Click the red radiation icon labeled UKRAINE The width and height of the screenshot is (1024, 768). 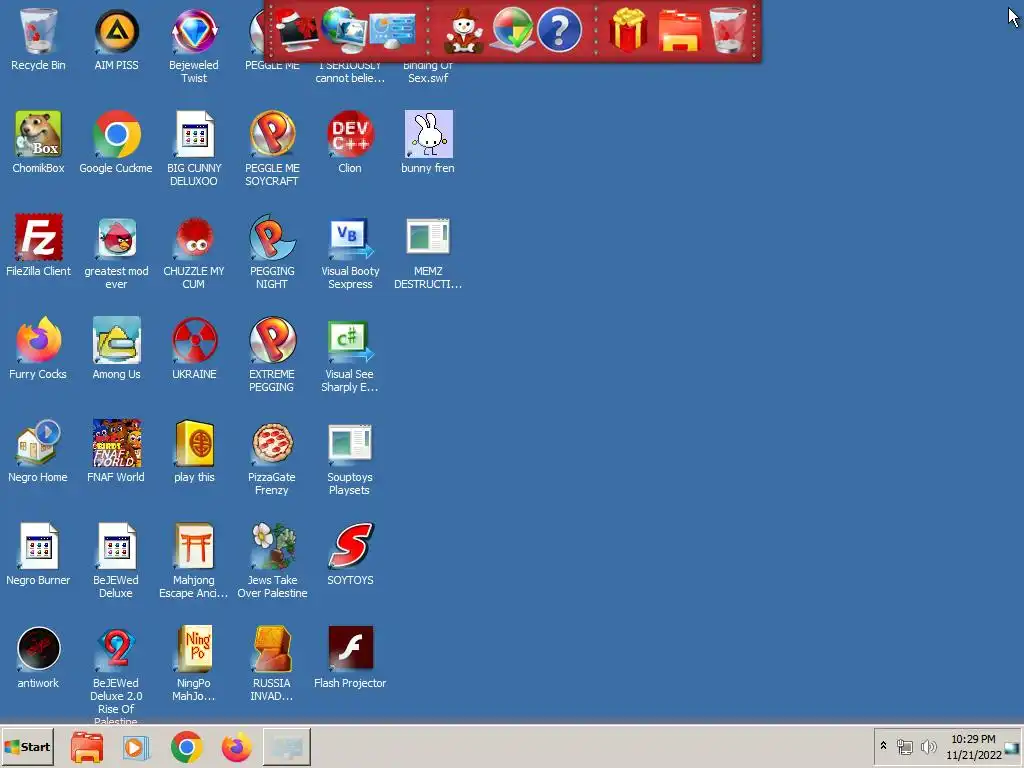coord(194,348)
